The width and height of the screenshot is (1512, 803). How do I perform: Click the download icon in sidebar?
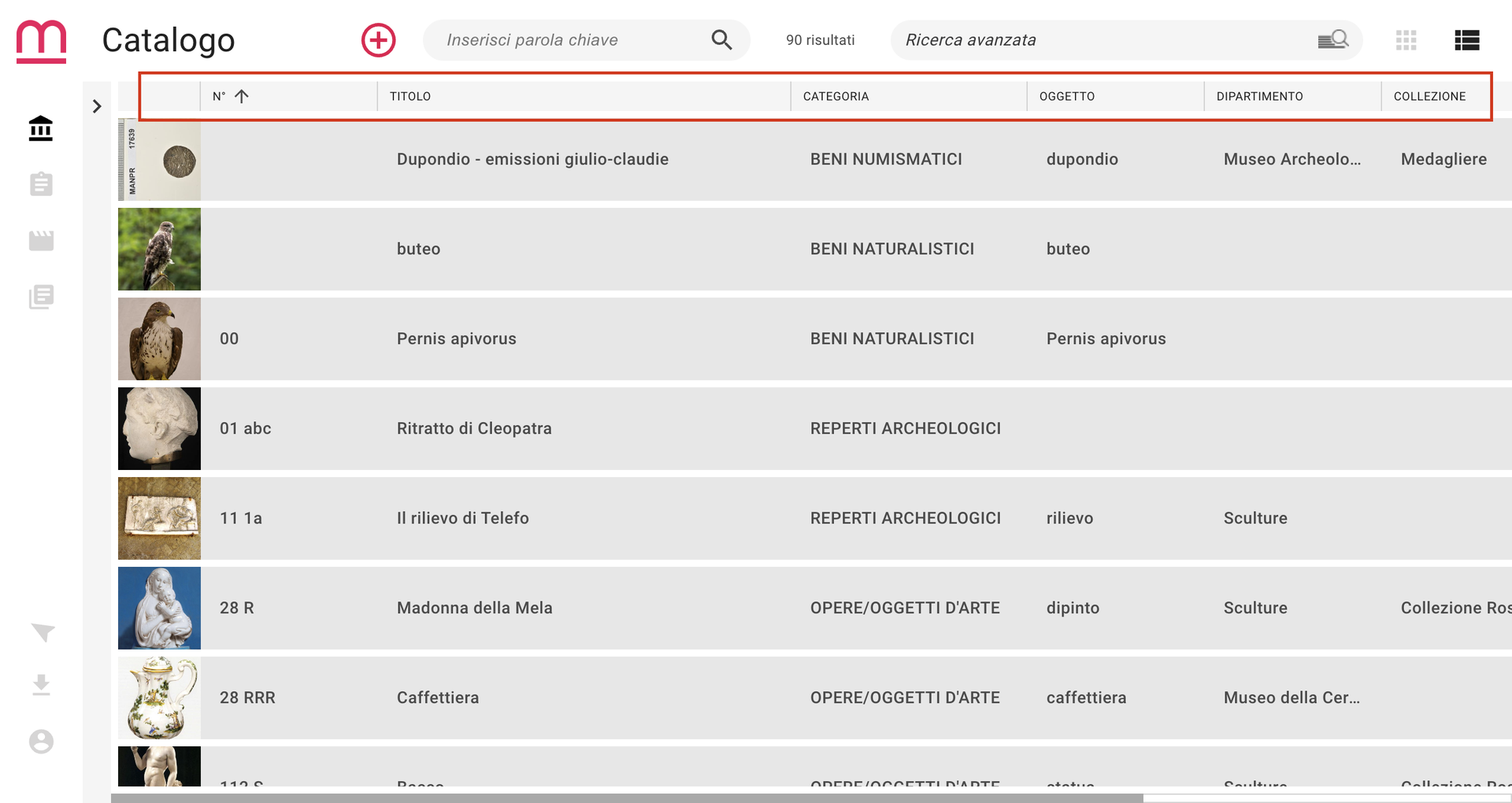point(41,685)
